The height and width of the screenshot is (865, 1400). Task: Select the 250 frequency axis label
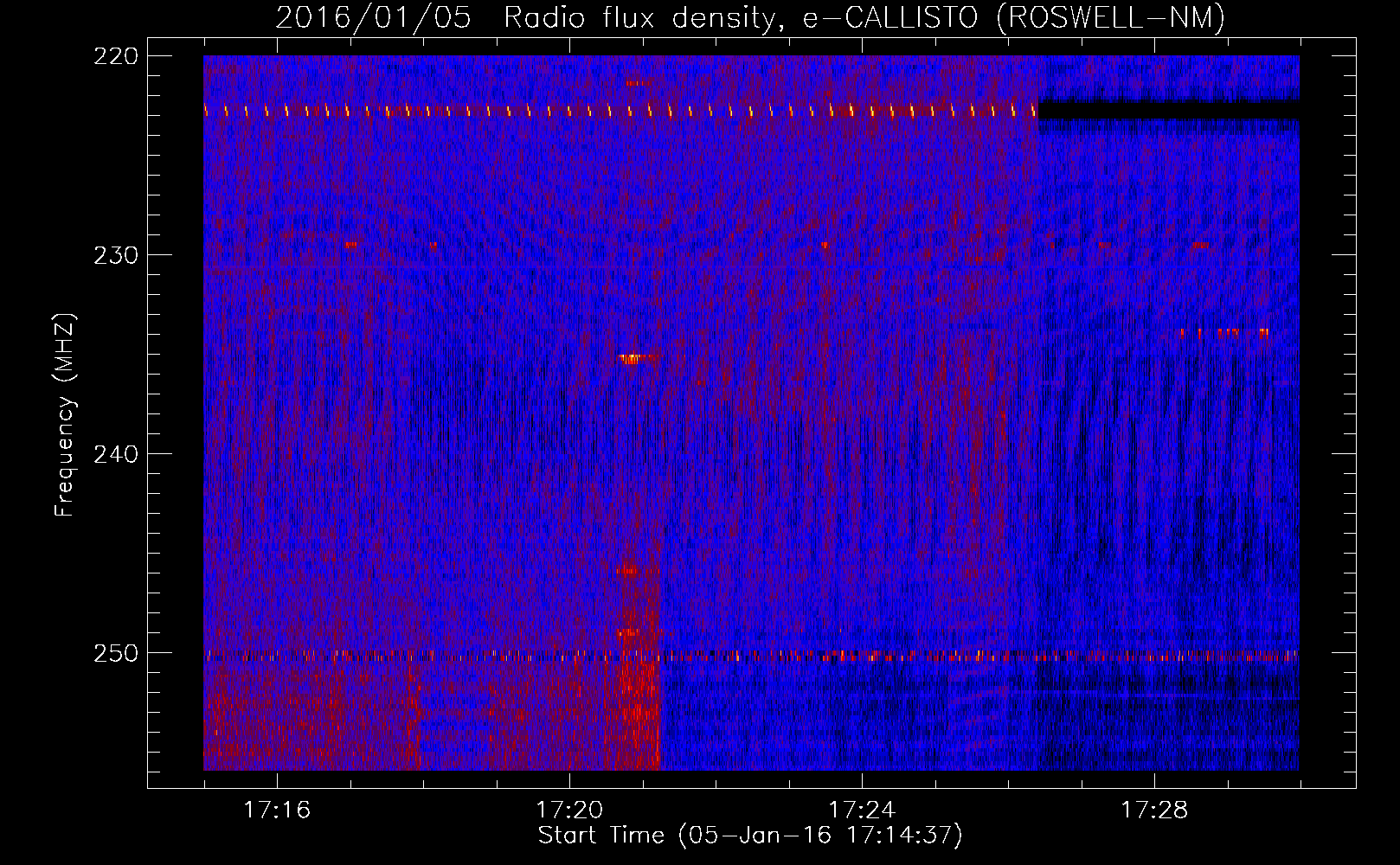pyautogui.click(x=115, y=653)
